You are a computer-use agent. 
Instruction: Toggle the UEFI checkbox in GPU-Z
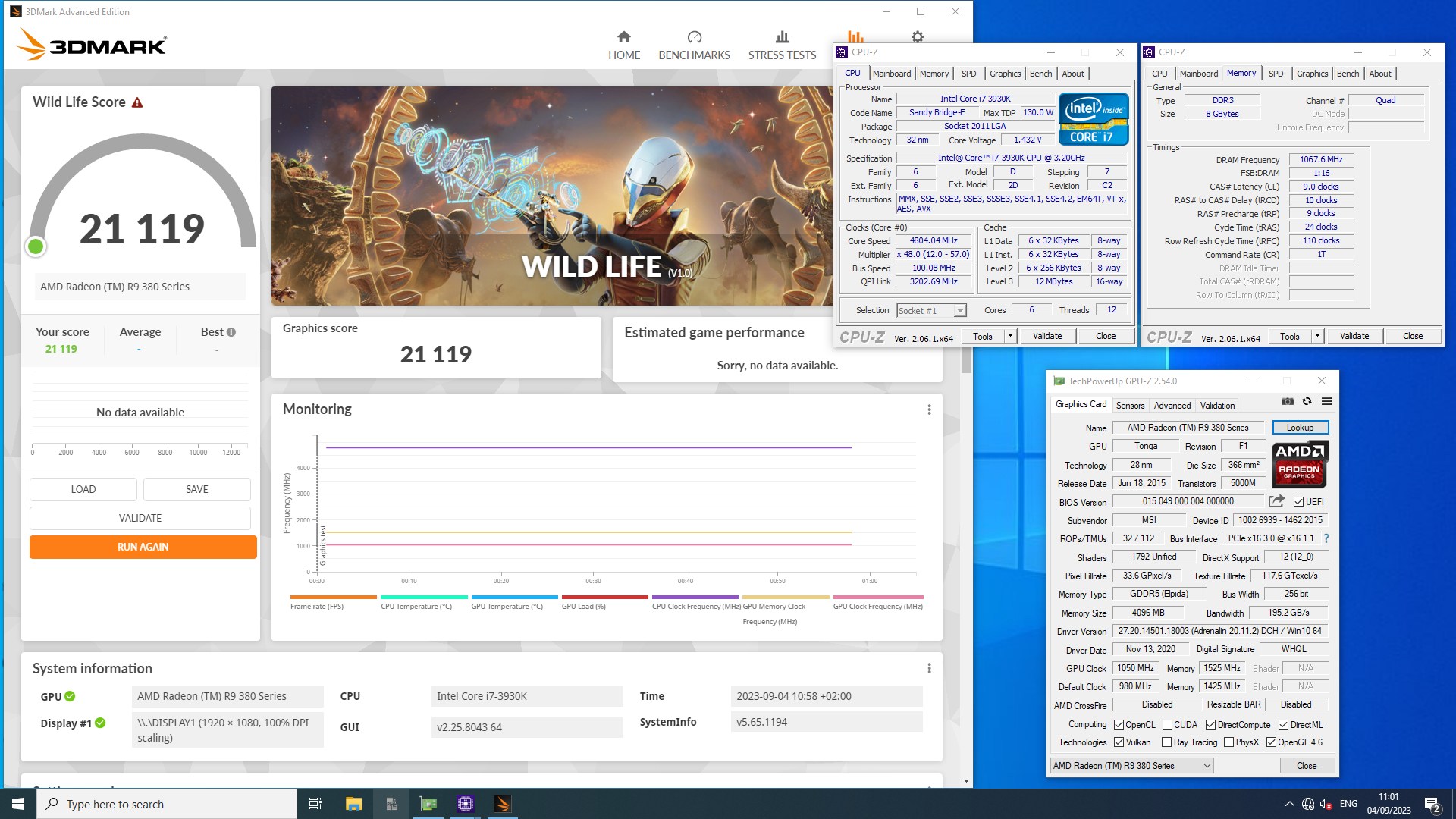[1298, 502]
